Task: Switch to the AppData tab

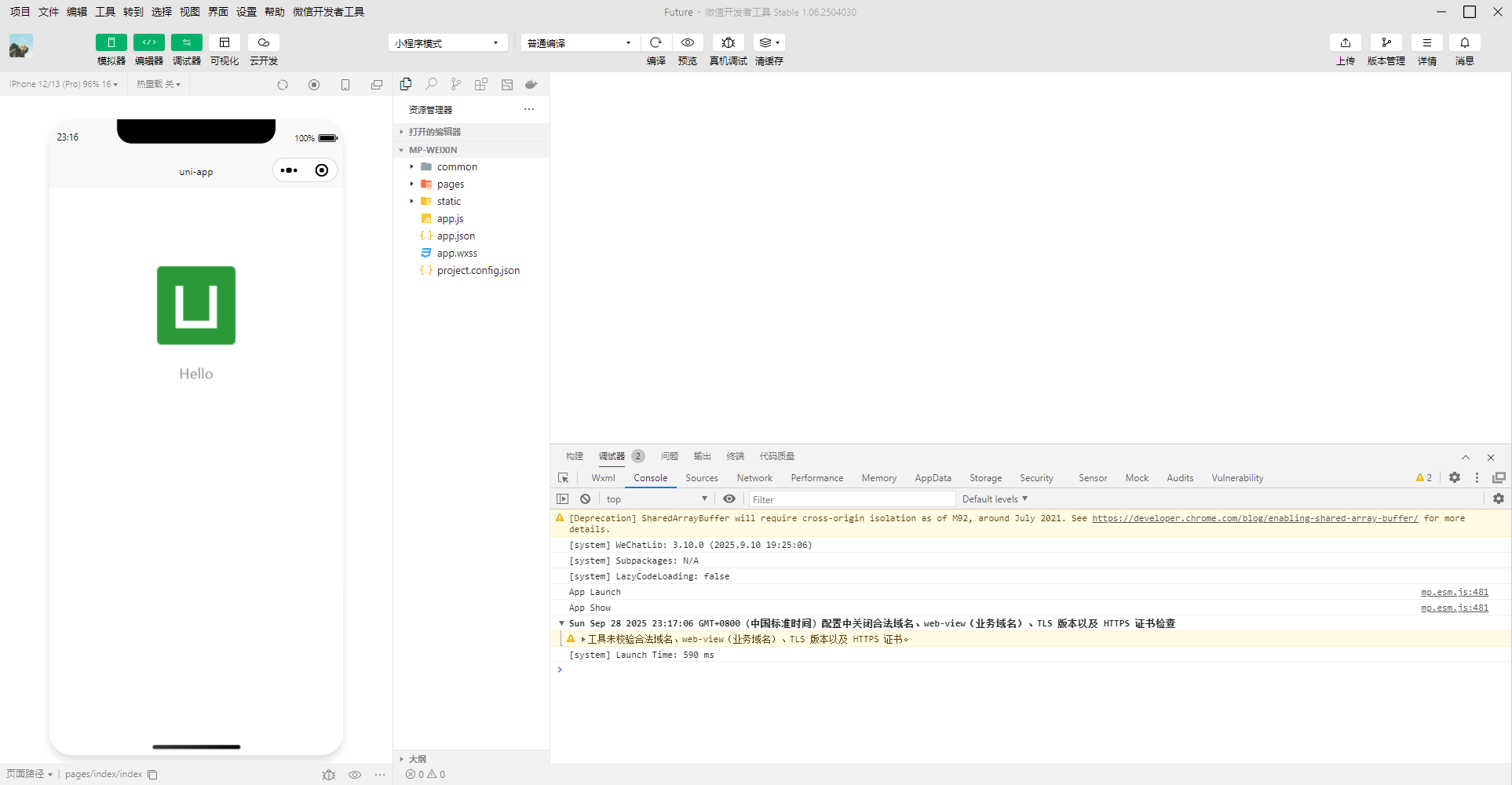Action: [x=933, y=478]
